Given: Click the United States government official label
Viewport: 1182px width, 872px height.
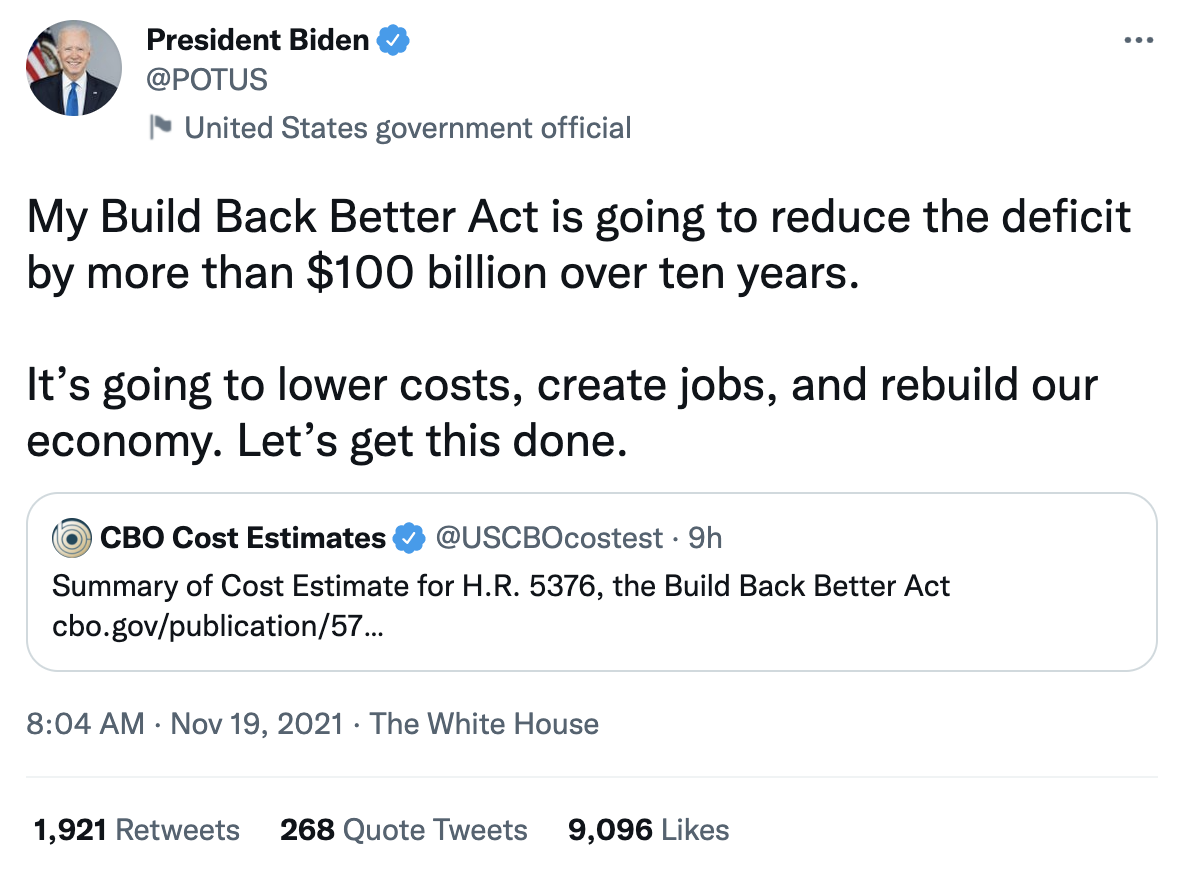Looking at the screenshot, I should (407, 128).
